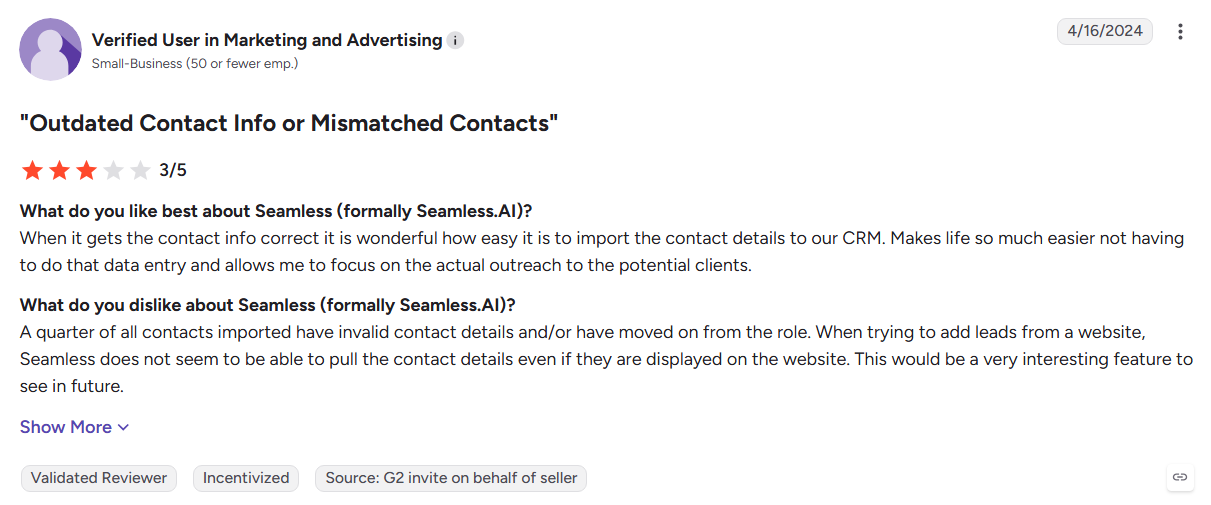Select the Validated Reviewer tag
This screenshot has width=1211, height=505.
pyautogui.click(x=99, y=478)
